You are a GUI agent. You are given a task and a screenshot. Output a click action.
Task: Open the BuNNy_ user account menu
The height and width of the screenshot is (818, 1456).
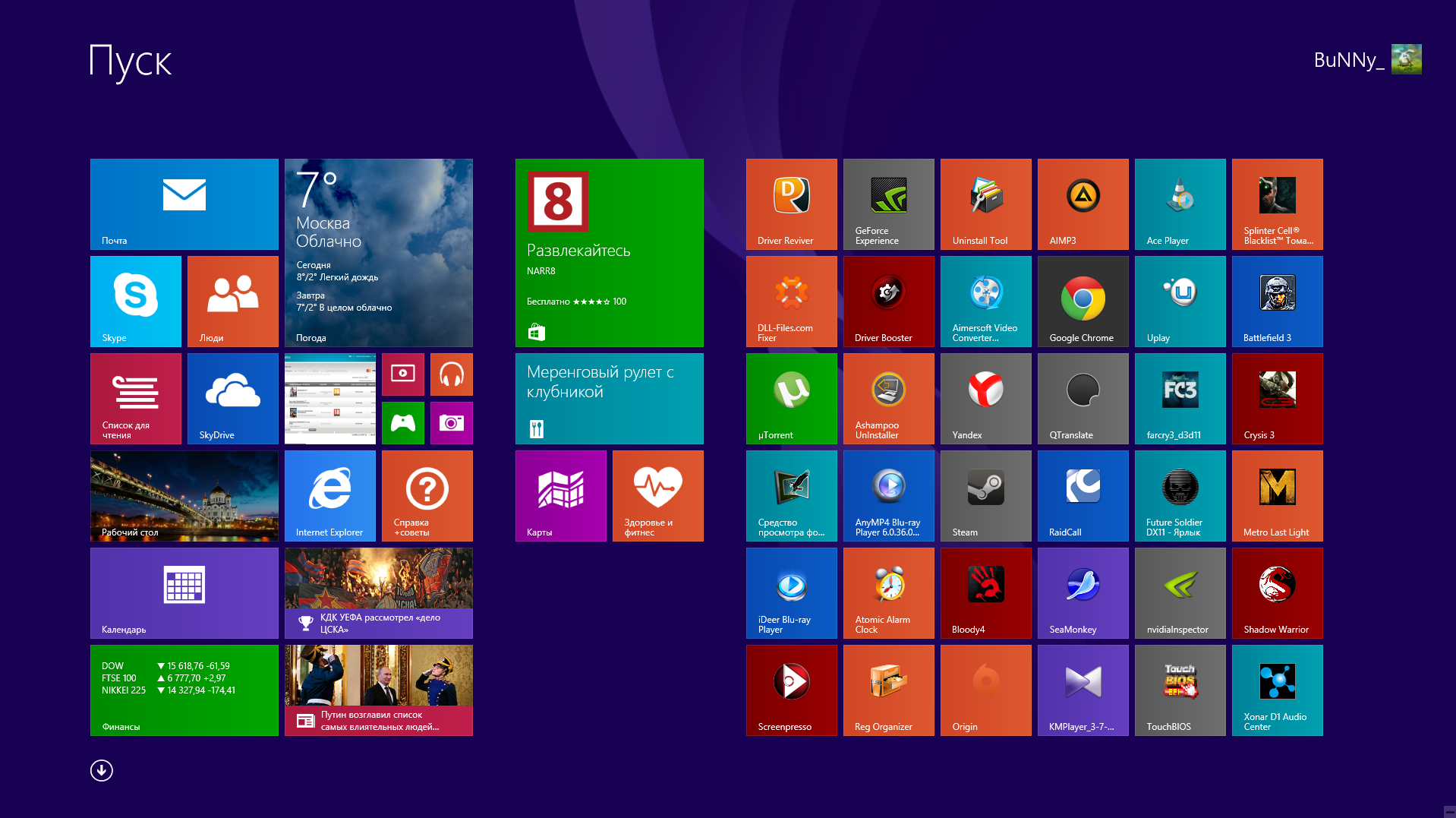click(x=1367, y=59)
